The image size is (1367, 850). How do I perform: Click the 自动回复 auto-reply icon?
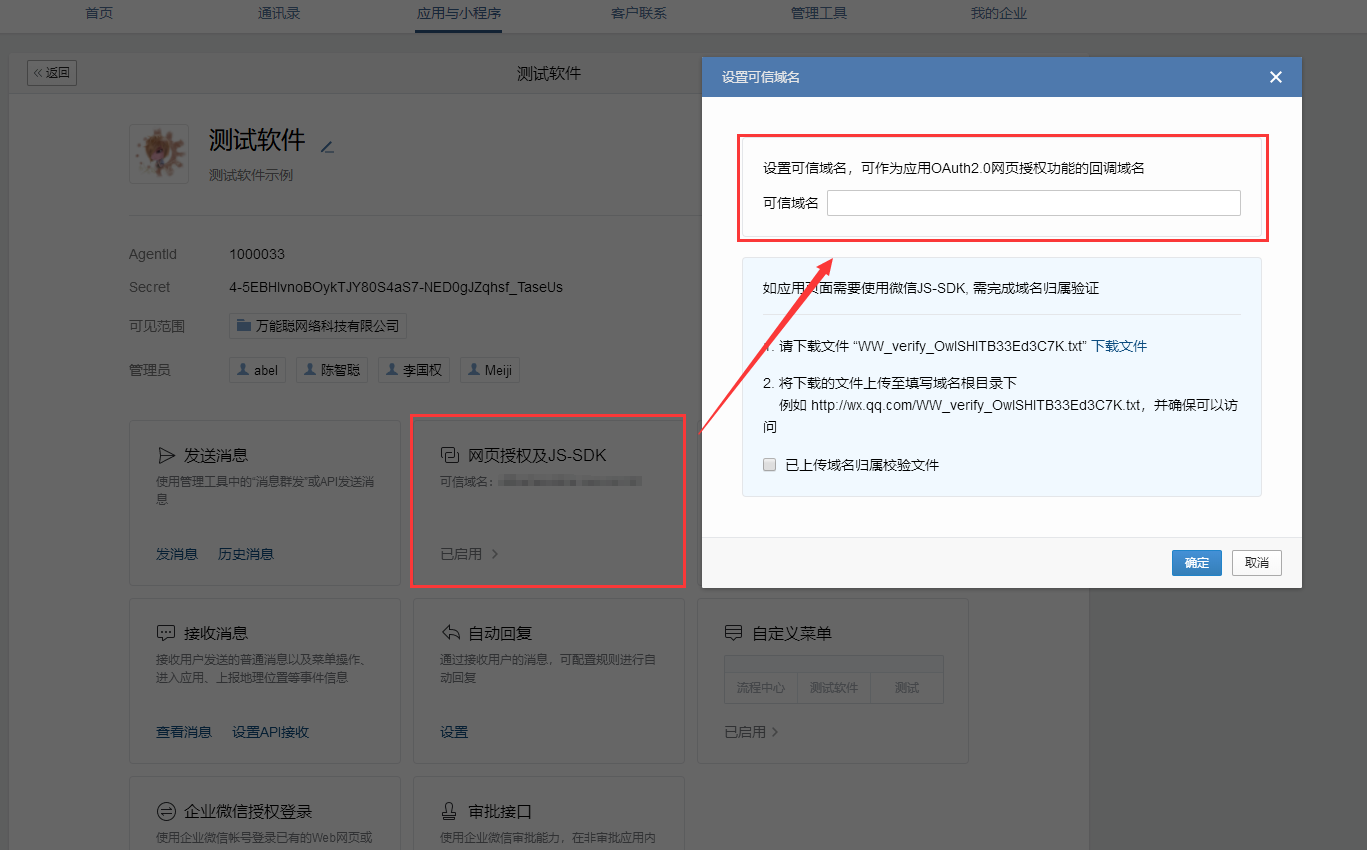(452, 633)
